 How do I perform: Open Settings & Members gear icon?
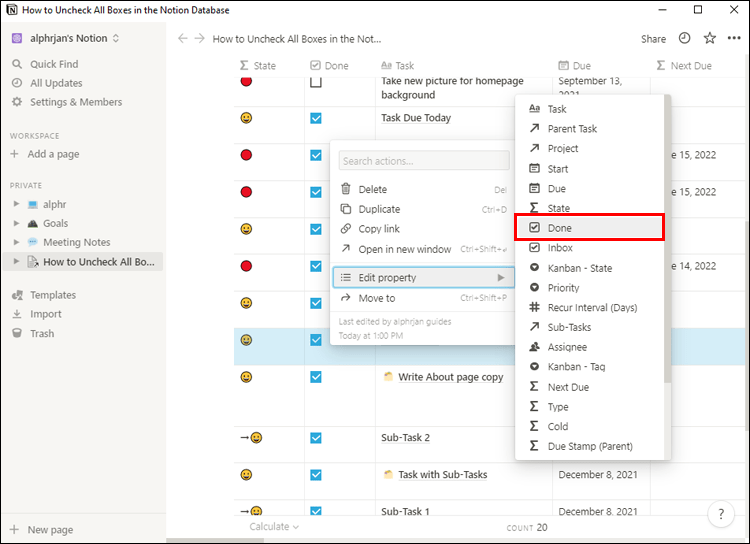[x=17, y=102]
